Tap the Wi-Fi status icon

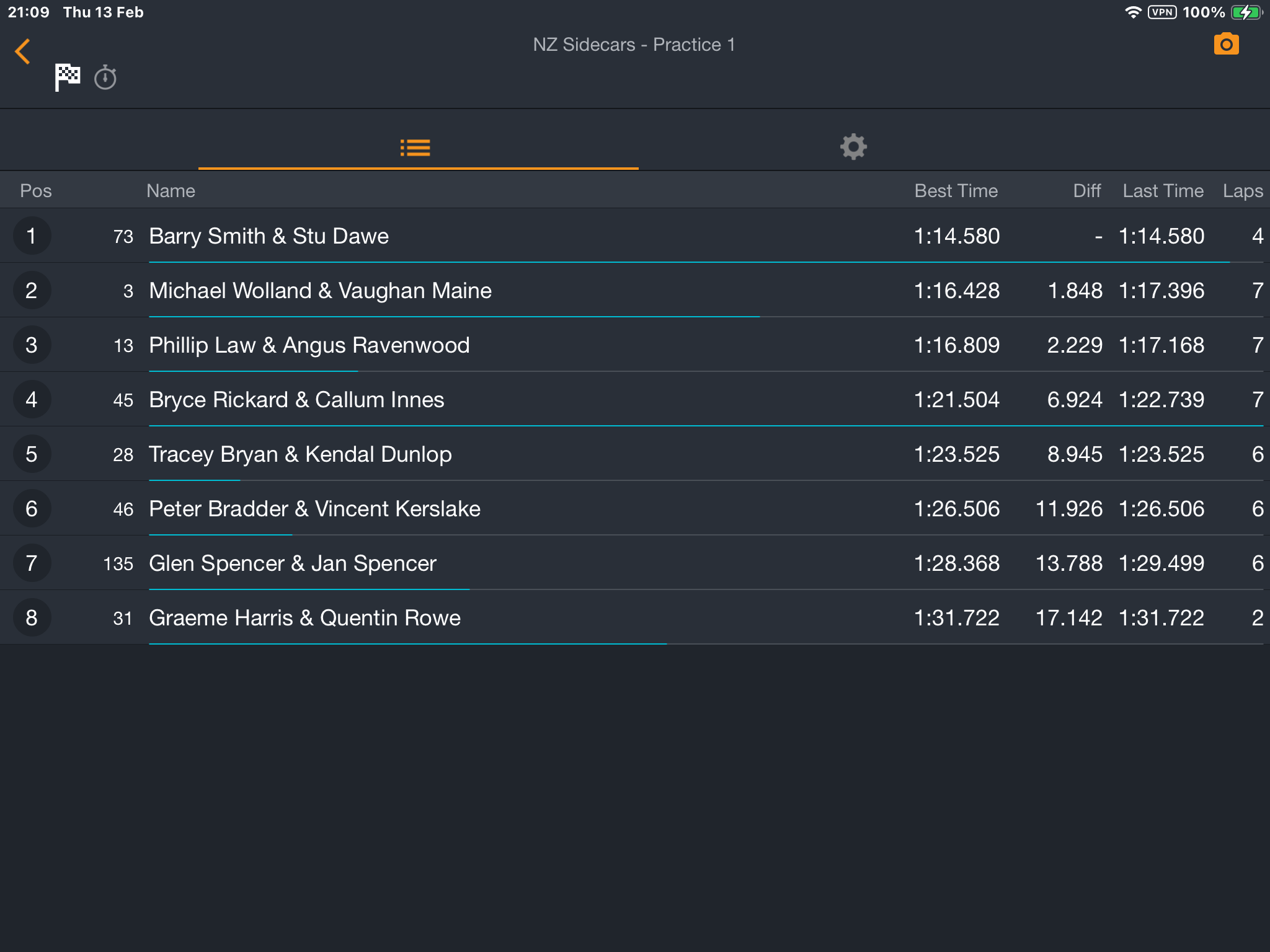1133,12
